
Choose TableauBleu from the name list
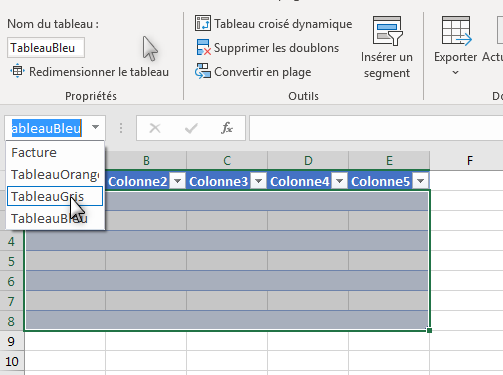55,218
